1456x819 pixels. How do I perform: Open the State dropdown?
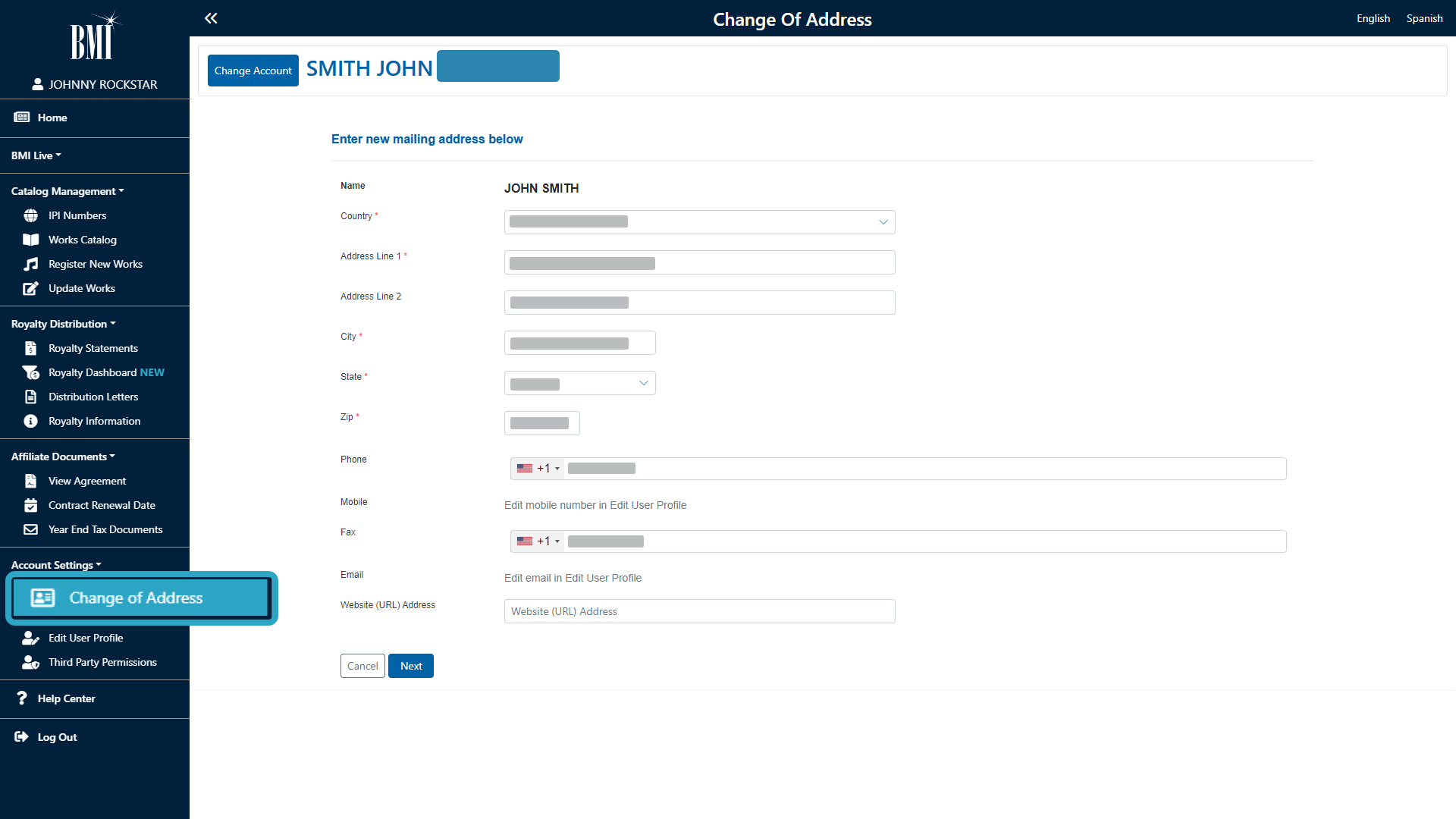coord(579,383)
